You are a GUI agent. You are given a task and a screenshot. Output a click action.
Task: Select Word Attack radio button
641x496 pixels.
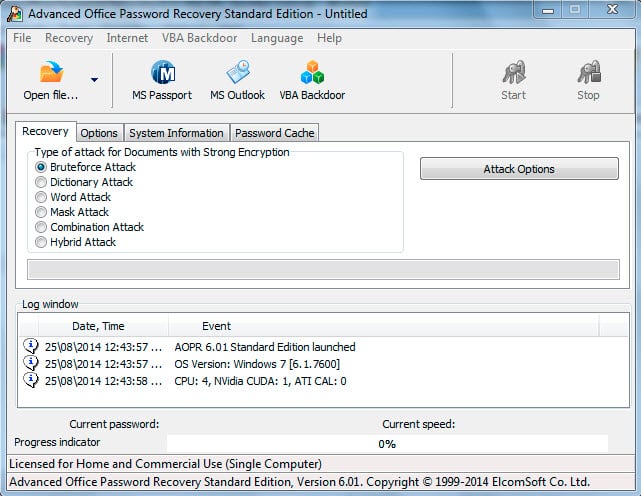pos(41,197)
